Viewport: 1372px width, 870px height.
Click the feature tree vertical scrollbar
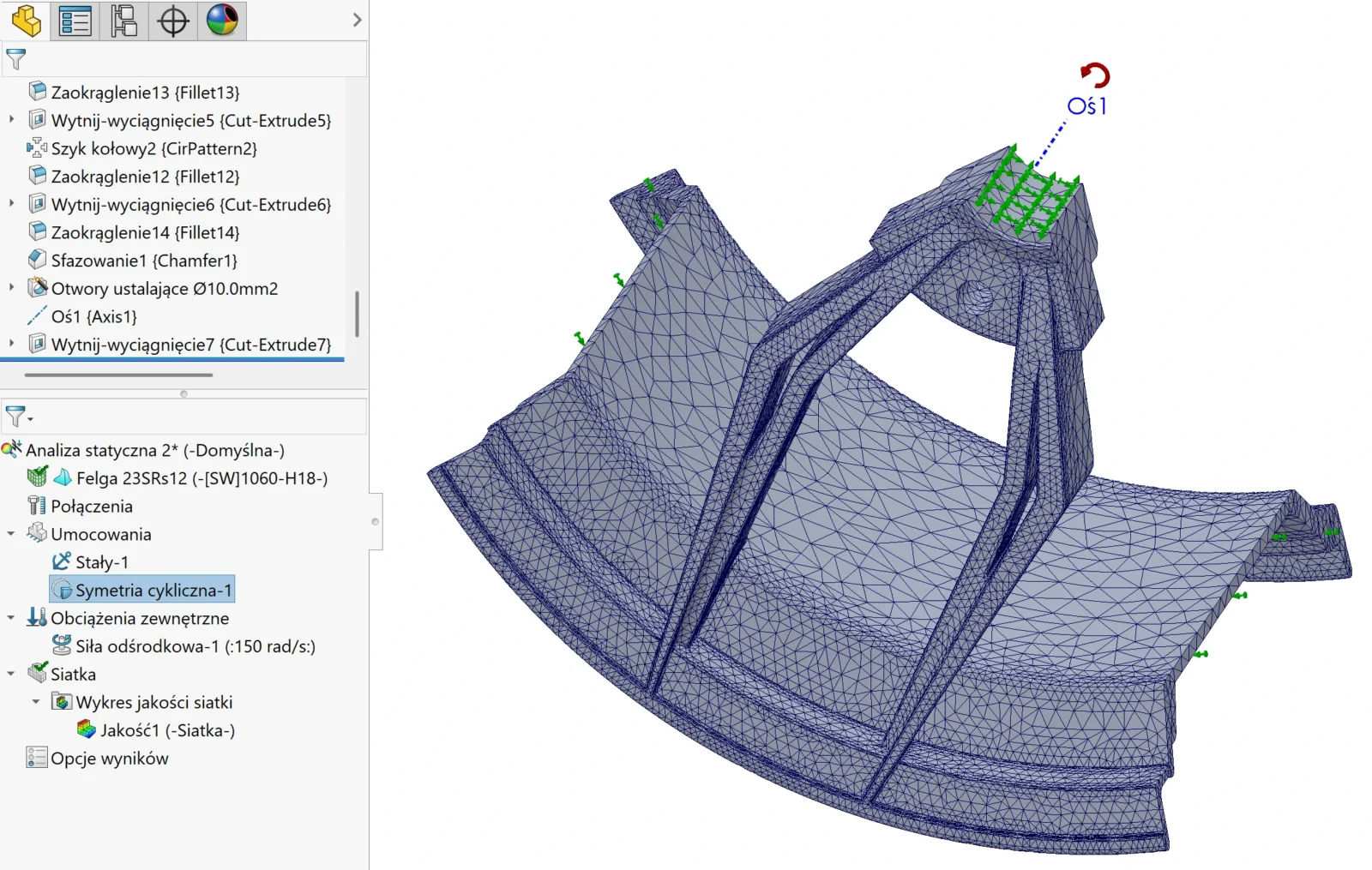point(357,314)
